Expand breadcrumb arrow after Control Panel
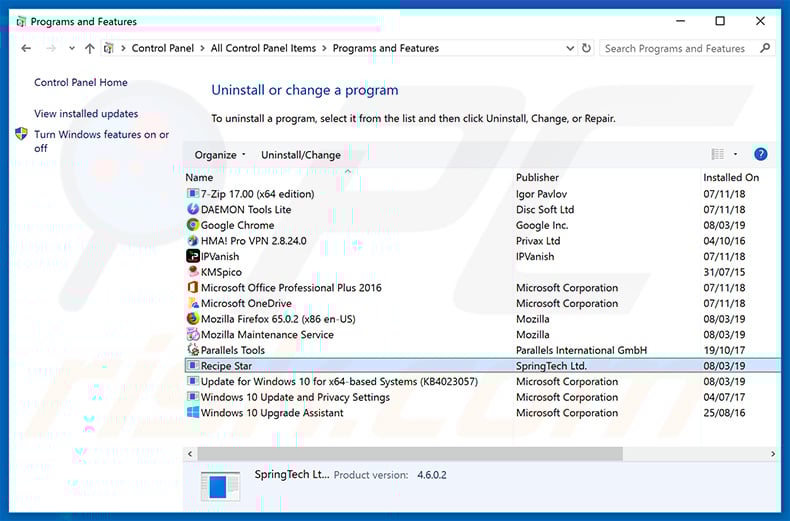790x521 pixels. (202, 48)
